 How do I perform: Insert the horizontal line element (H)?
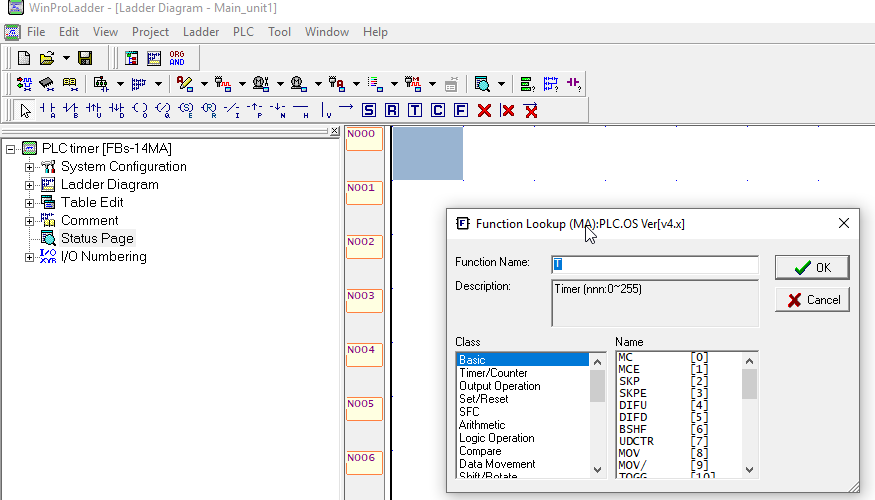pyautogui.click(x=301, y=110)
